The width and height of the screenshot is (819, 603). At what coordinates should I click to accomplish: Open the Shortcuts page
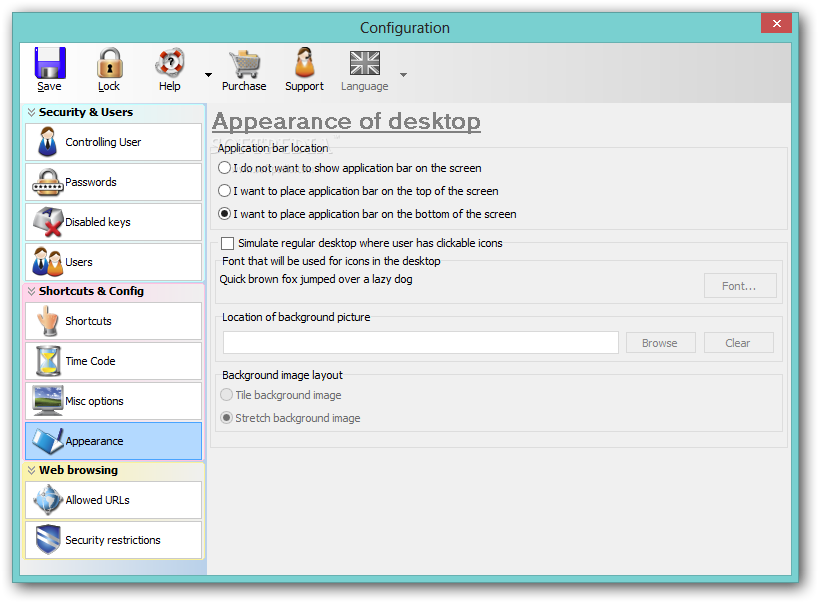tap(113, 321)
